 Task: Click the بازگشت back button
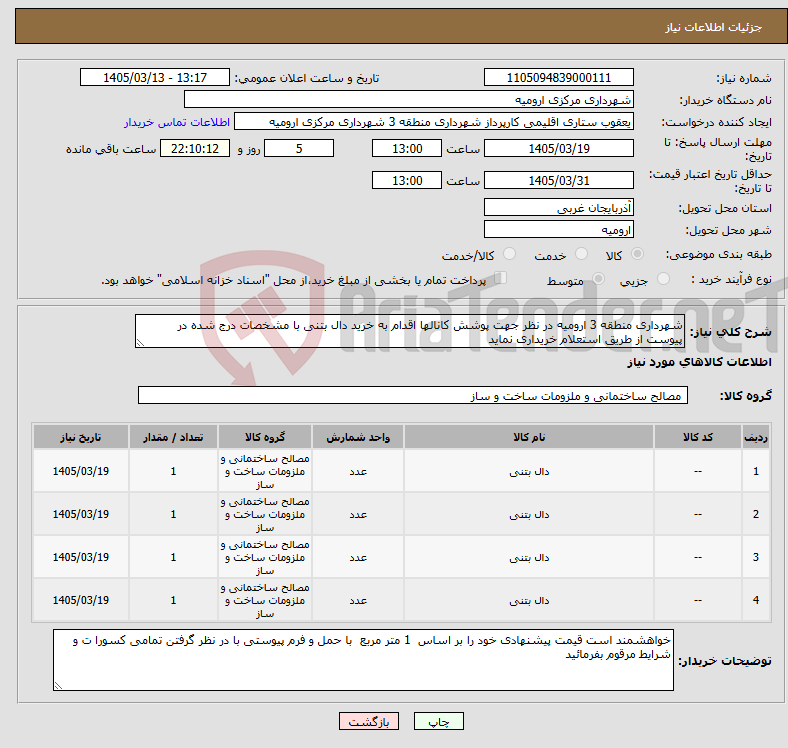click(x=369, y=721)
